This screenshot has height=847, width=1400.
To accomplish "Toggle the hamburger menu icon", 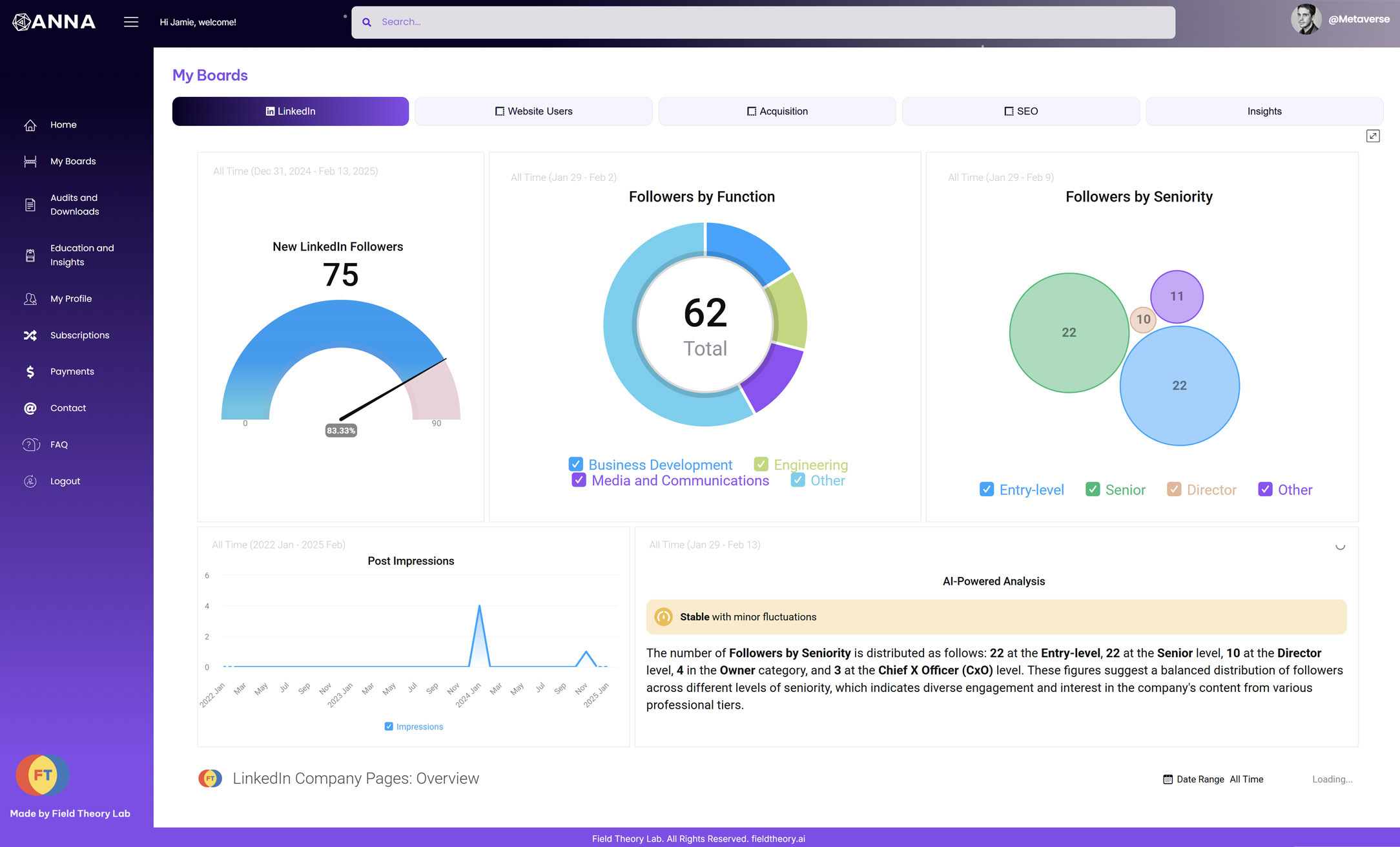I will point(131,22).
